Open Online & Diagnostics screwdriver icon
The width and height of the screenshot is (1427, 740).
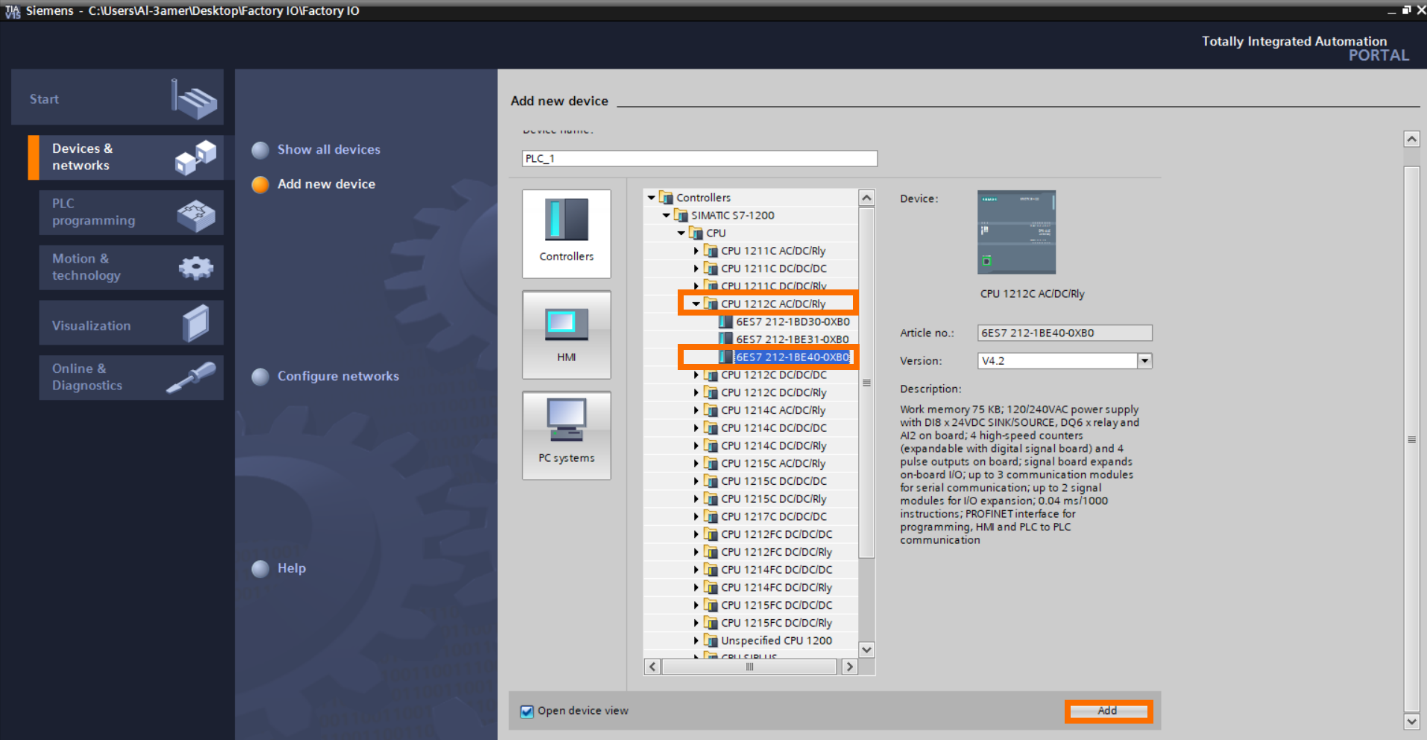(x=191, y=377)
